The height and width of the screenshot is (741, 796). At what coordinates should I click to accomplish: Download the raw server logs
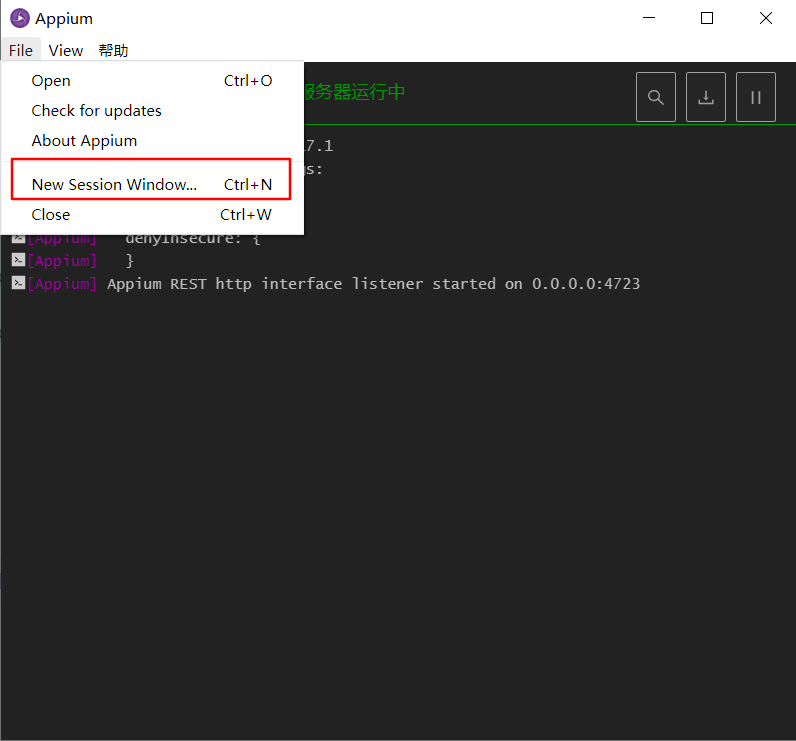tap(706, 97)
